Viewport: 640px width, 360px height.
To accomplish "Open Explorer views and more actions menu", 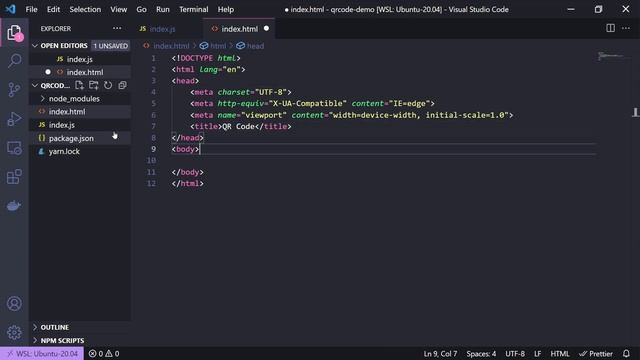I will point(117,29).
